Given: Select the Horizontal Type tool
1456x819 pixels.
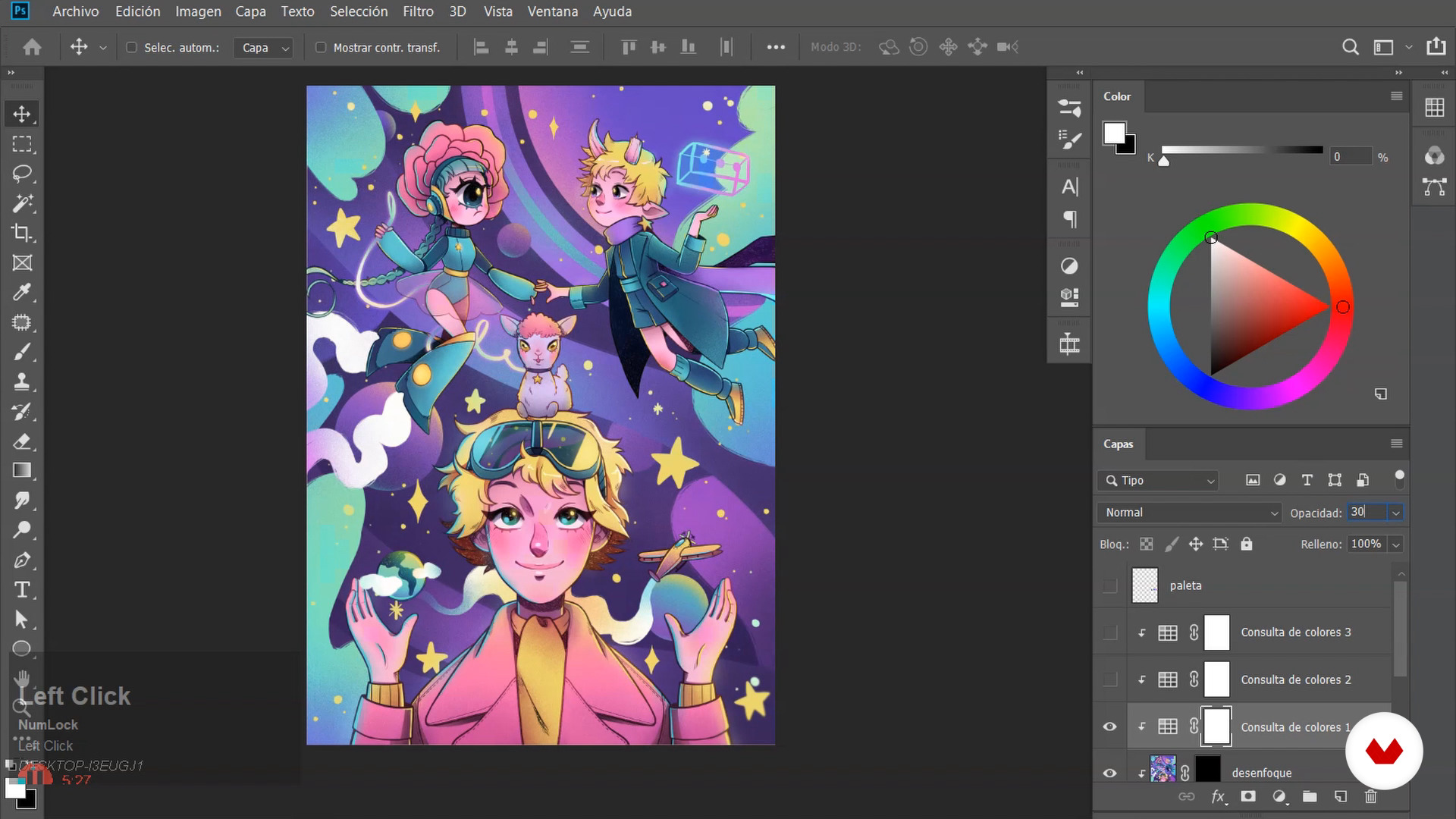Looking at the screenshot, I should pos(22,590).
